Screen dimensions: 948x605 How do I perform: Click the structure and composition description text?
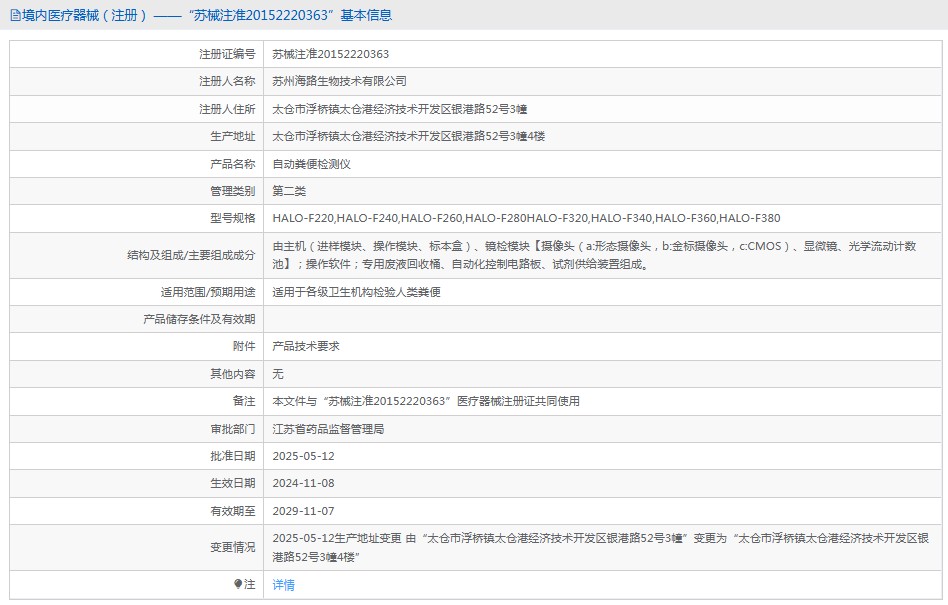pos(594,255)
